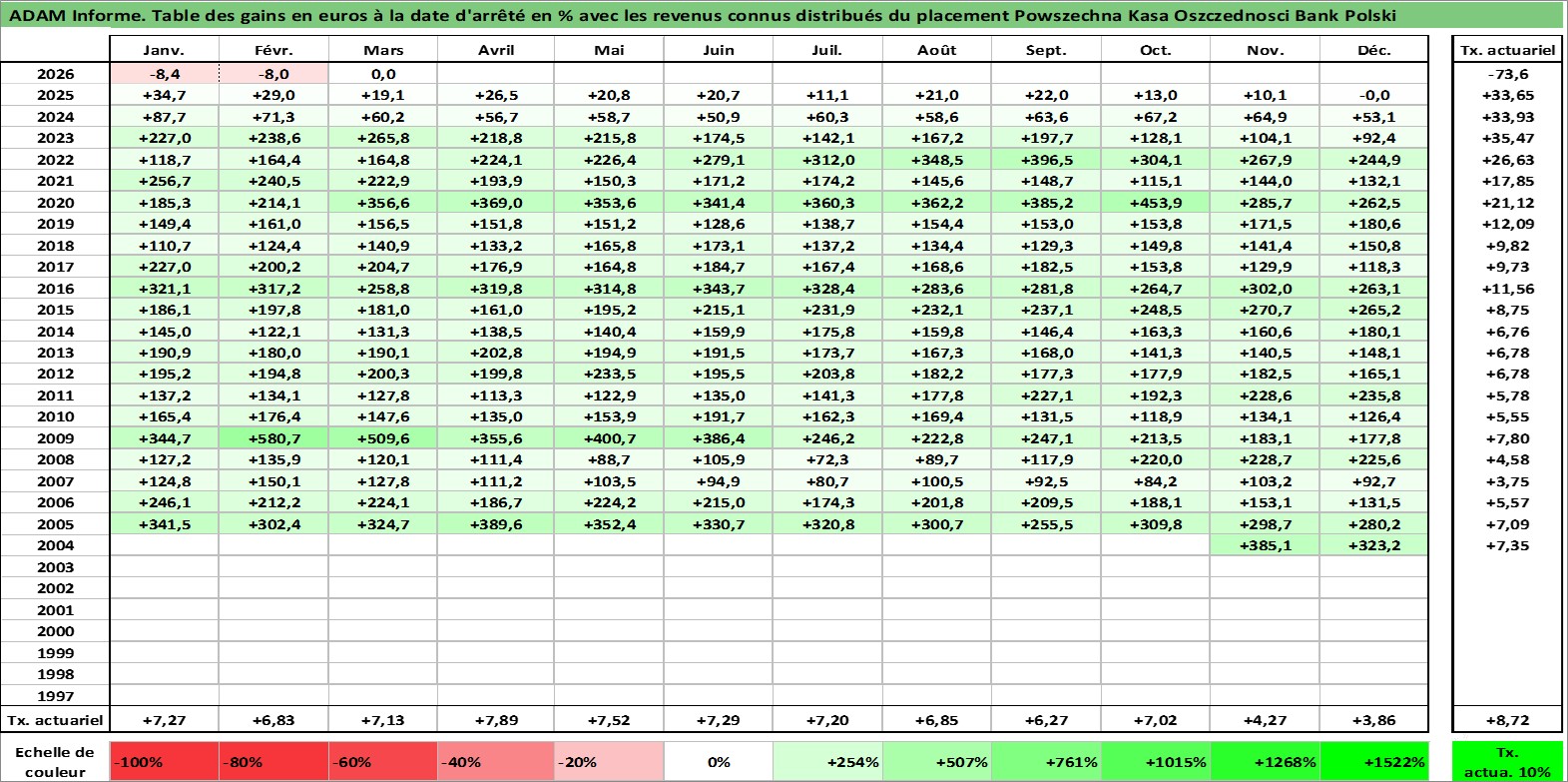Click the Tx. actua. 10% green box
1568x782 pixels.
[1507, 762]
